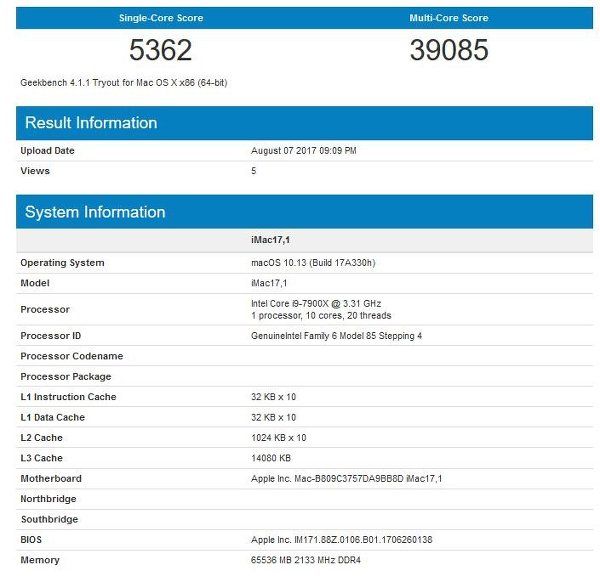Image resolution: width=600 pixels, height=582 pixels.
Task: Select Memory value 65536 MB 2133 MHz DDR4
Action: [306, 560]
